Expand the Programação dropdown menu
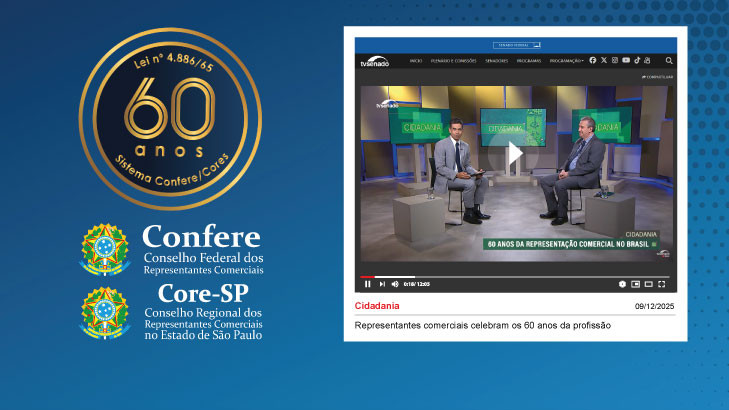Viewport: 729px width, 410px height. point(567,61)
